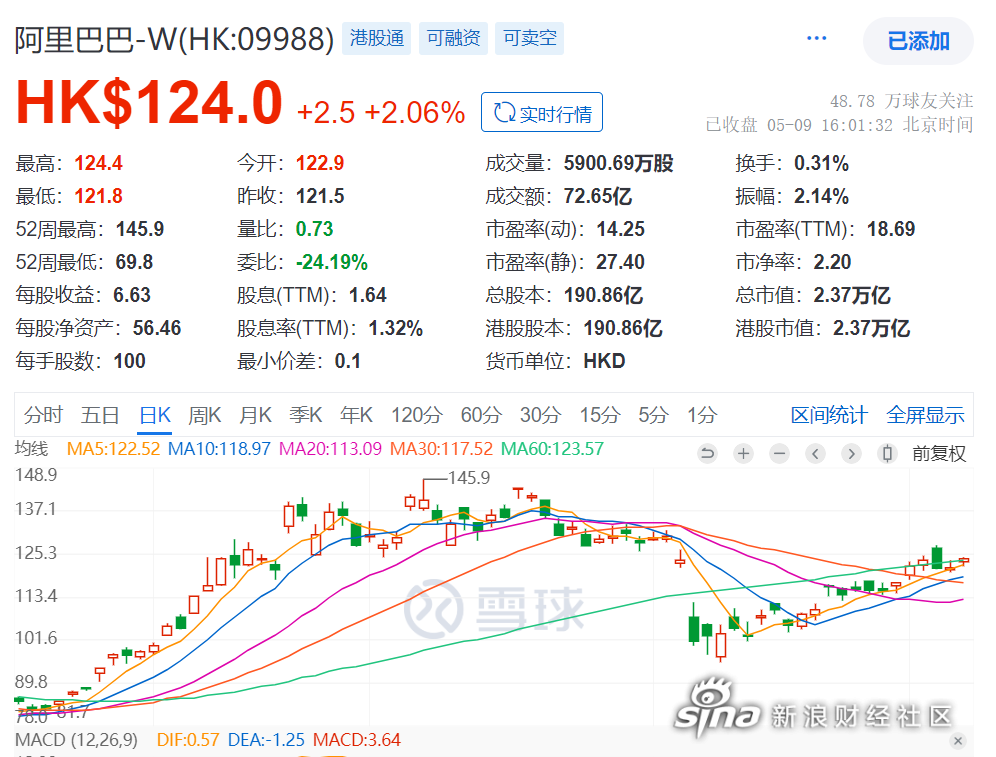Image resolution: width=996 pixels, height=757 pixels.
Task: Select the 日K chart tab
Action: pos(155,415)
